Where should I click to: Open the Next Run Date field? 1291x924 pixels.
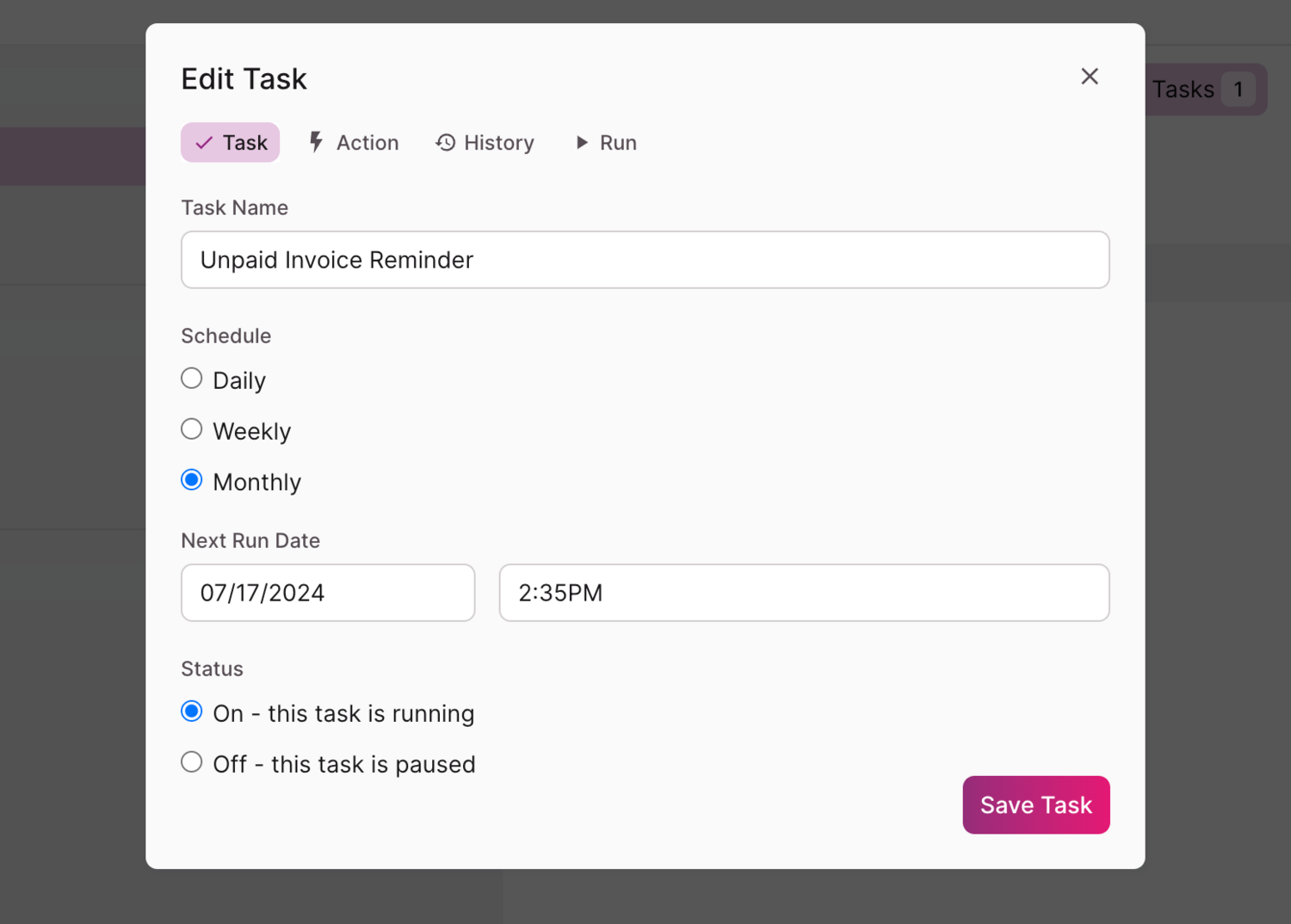tap(328, 593)
